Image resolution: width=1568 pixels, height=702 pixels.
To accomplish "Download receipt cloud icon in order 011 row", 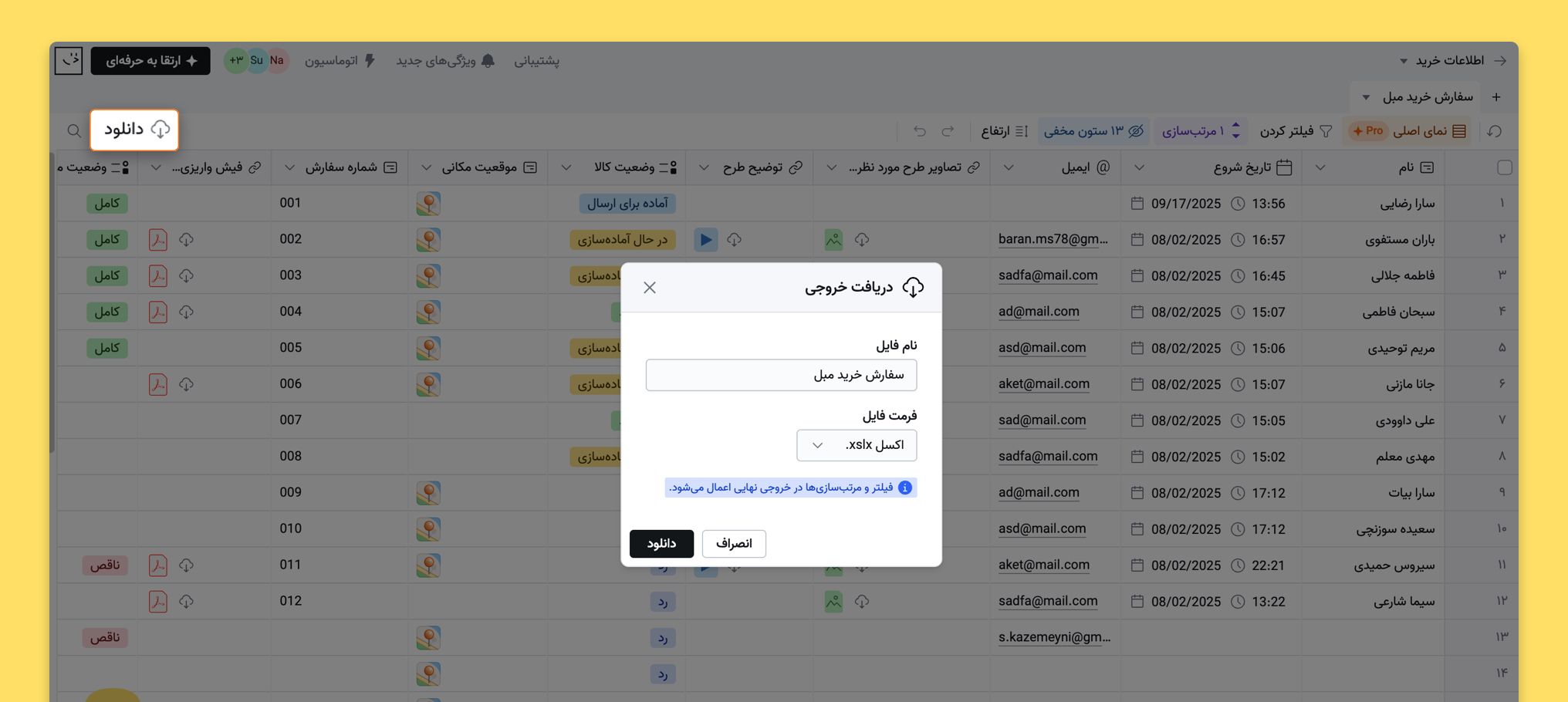I will coord(186,565).
